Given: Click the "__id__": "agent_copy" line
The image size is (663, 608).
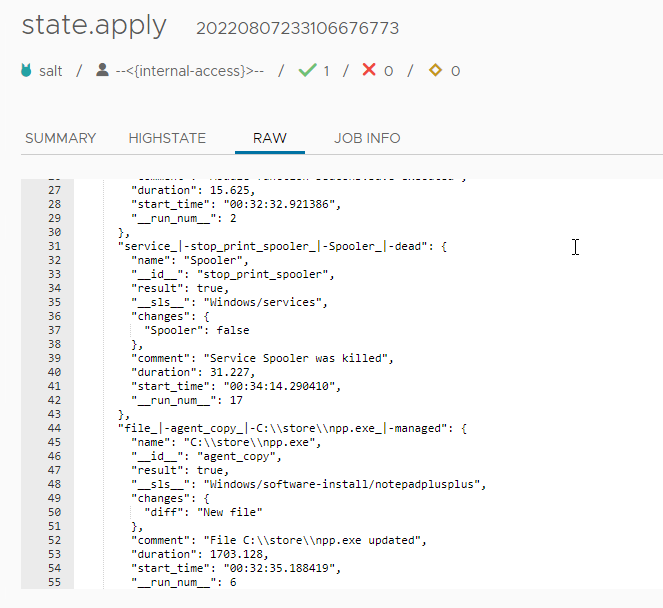Looking at the screenshot, I should [206, 456].
